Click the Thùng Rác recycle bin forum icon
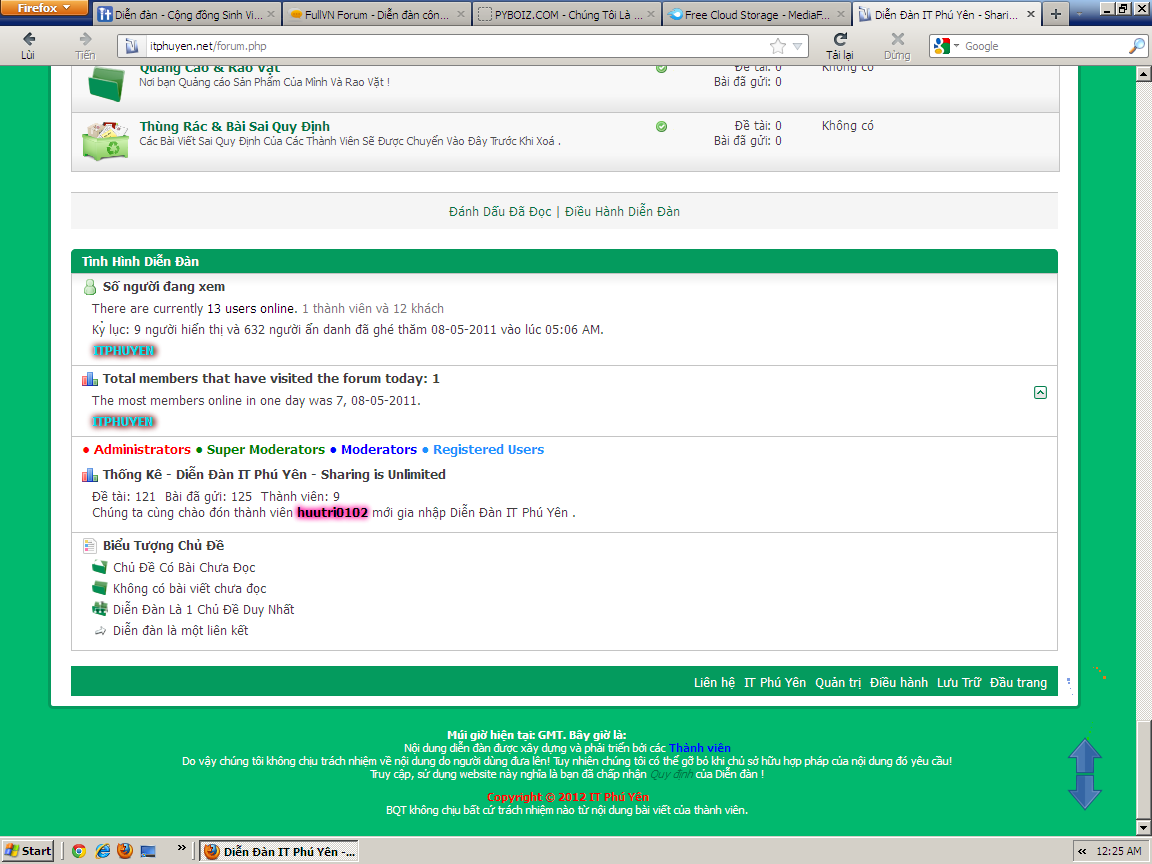 [104, 141]
